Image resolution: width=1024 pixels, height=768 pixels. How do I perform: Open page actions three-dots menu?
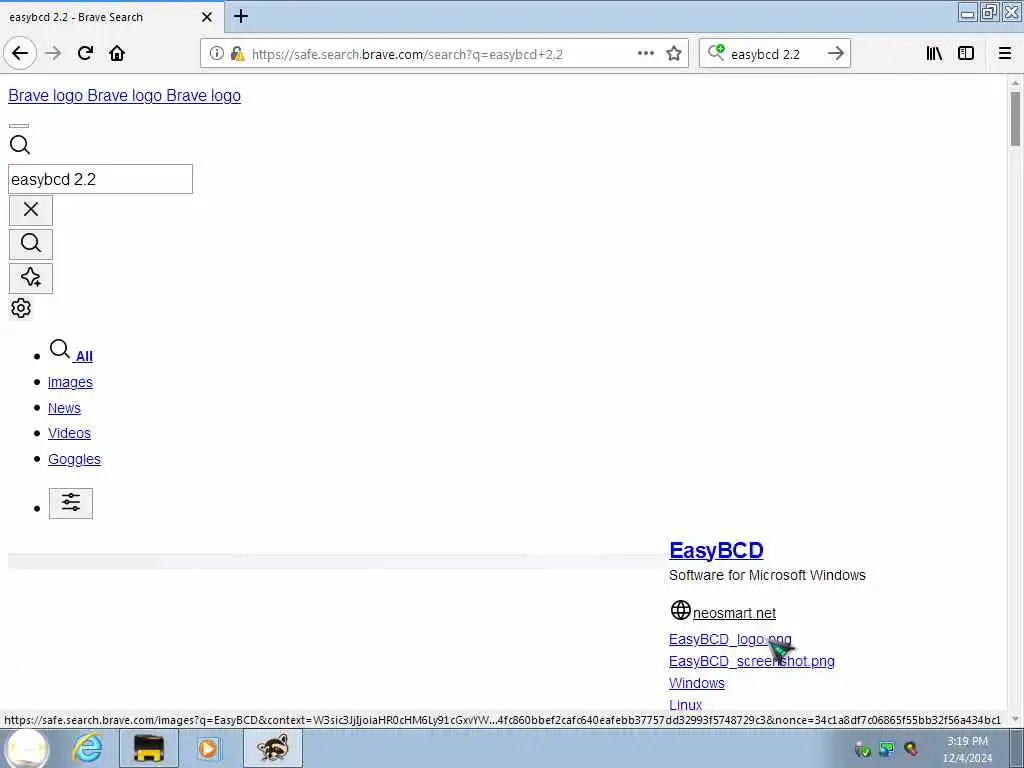point(645,54)
